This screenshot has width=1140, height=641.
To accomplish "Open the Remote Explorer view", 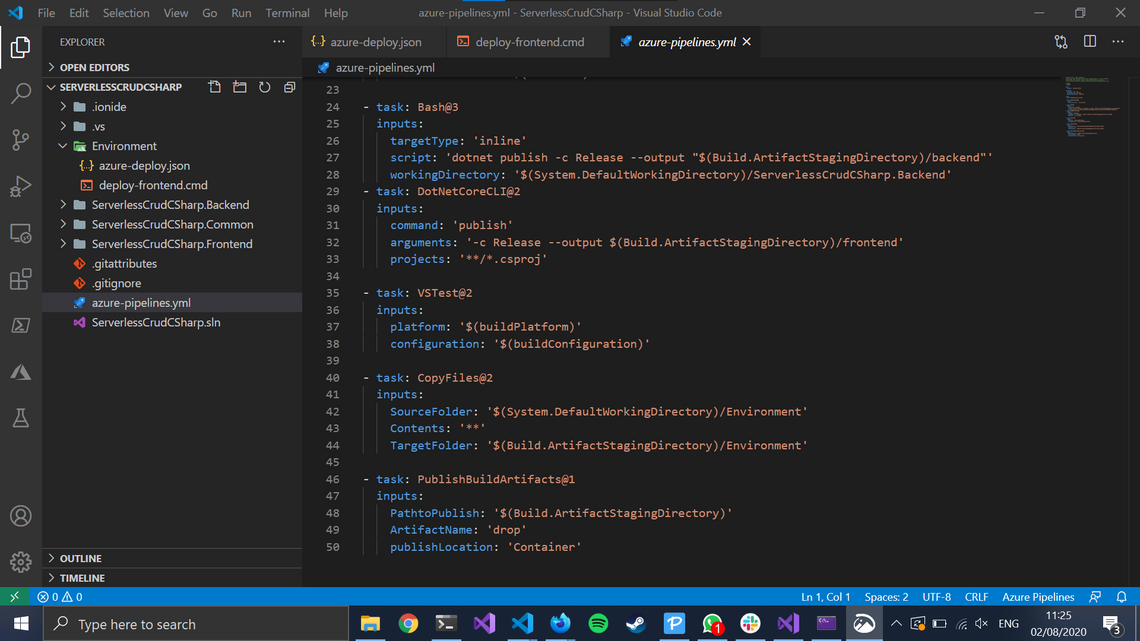I will pos(20,233).
